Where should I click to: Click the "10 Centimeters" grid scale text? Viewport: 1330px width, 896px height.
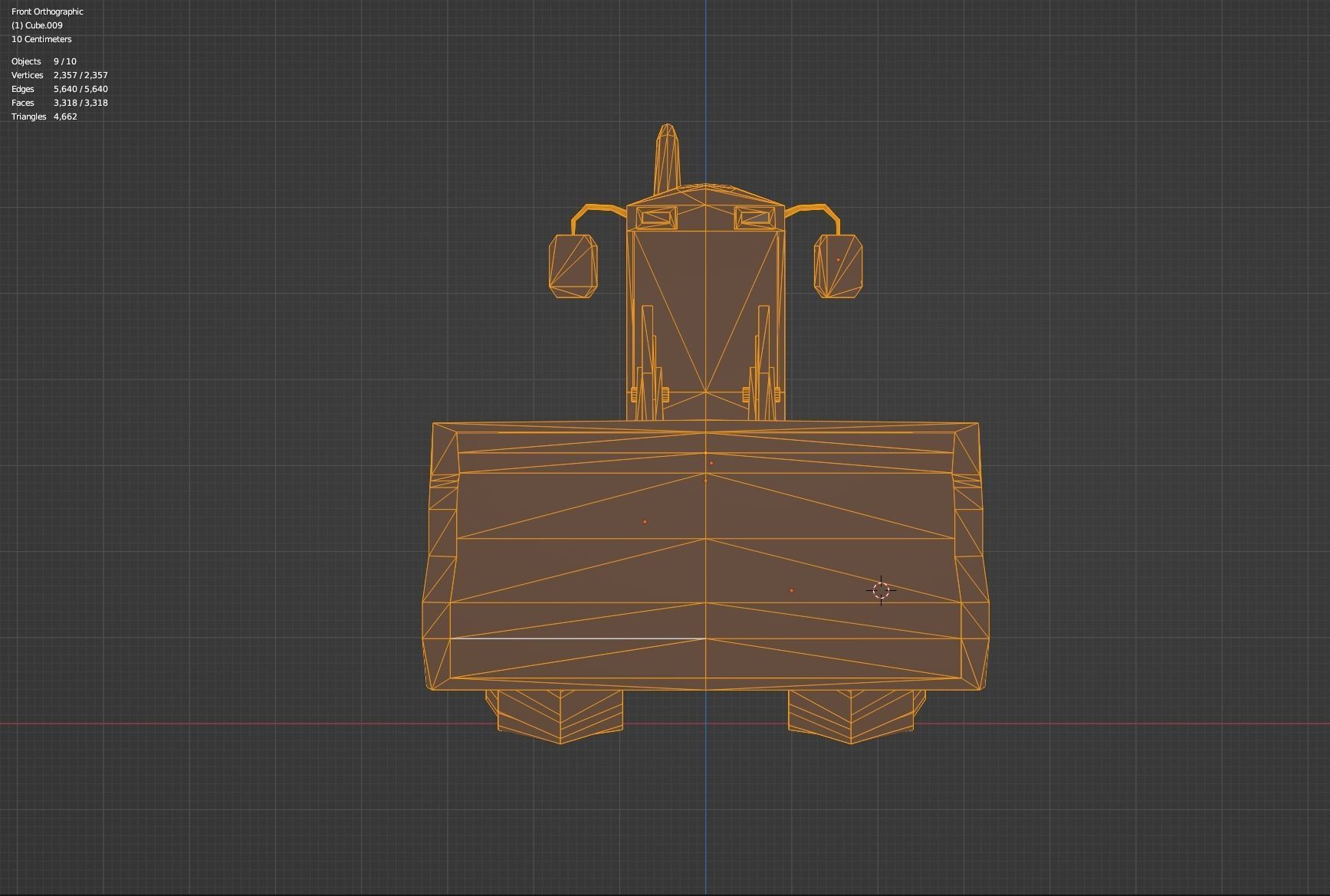point(41,39)
